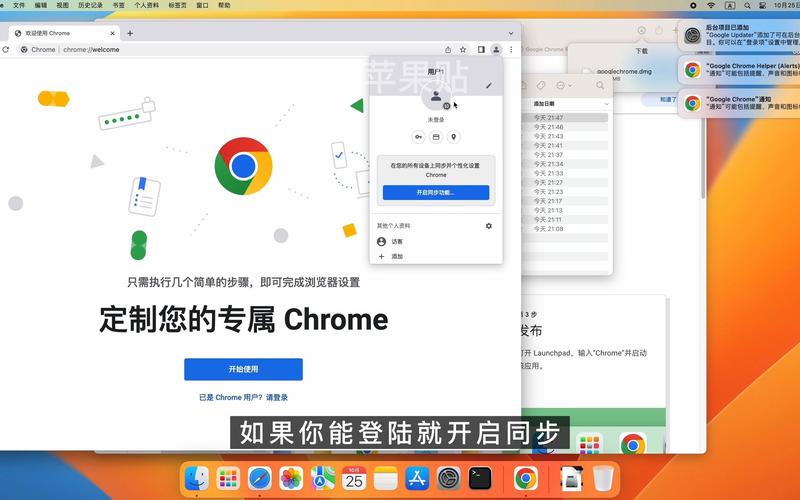Open Maps from the Dock

[322, 479]
